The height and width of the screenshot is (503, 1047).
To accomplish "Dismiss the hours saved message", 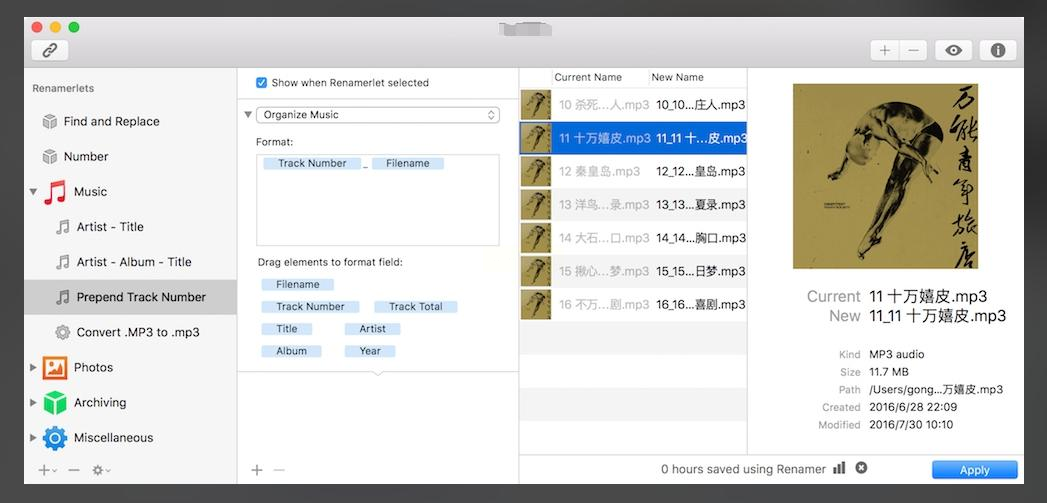I will [x=861, y=468].
